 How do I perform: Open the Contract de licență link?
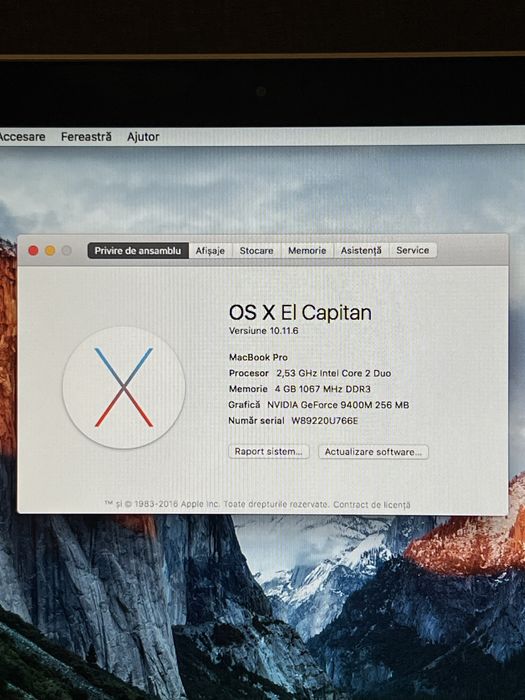point(371,504)
